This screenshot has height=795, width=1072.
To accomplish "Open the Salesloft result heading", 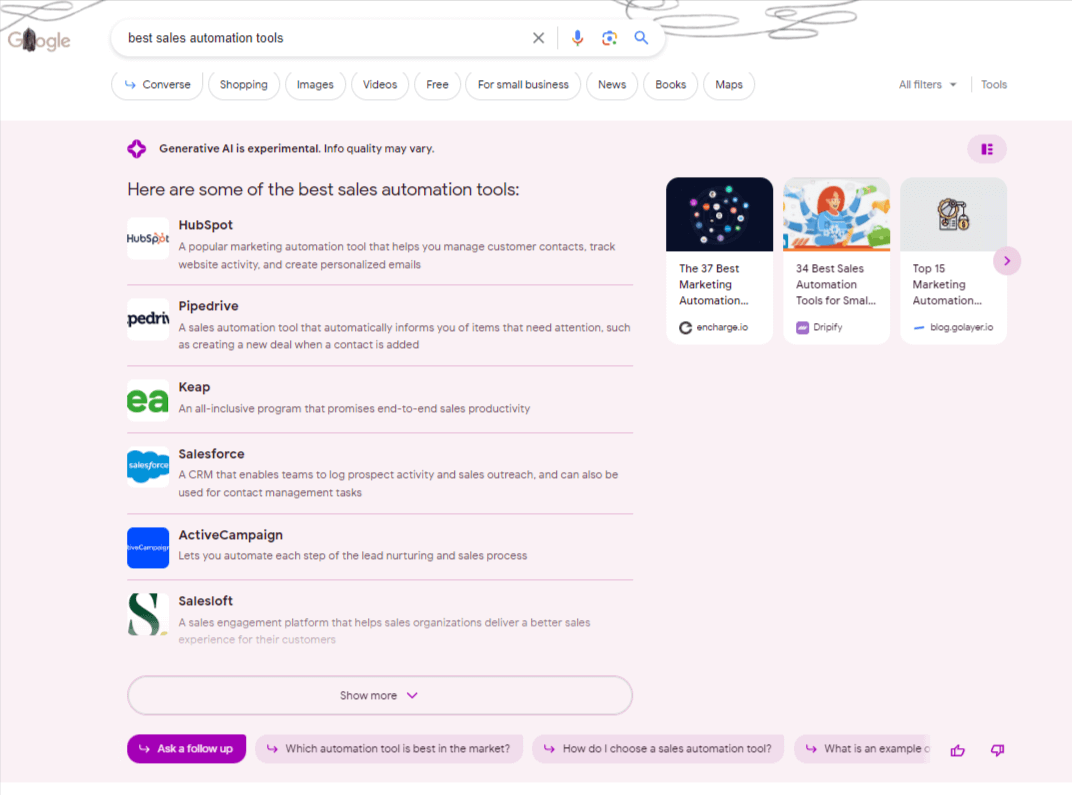I will [x=206, y=601].
